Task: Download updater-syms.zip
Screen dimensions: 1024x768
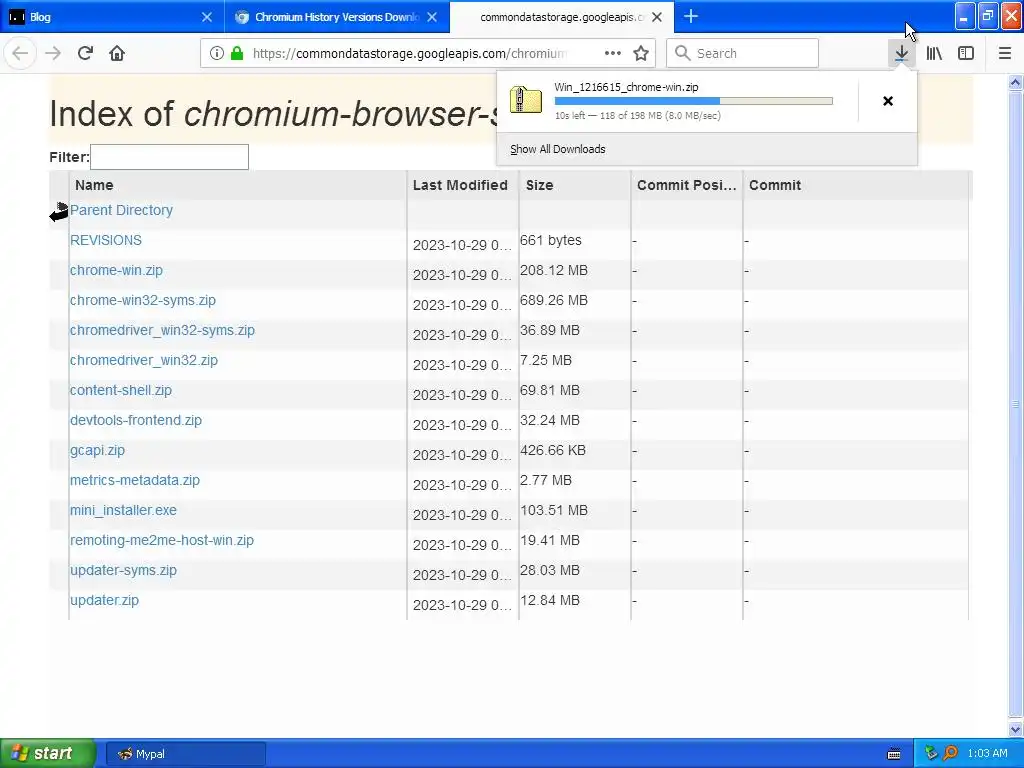Action: point(123,571)
